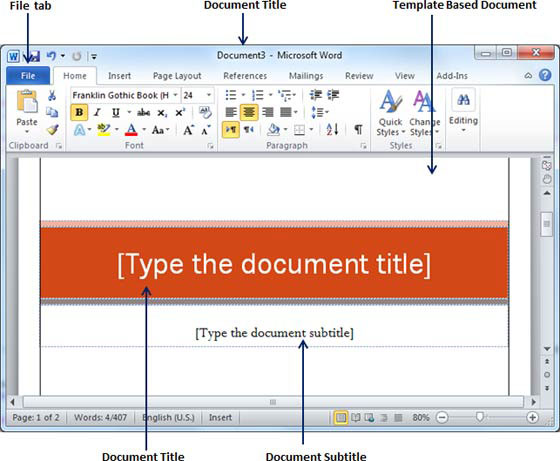Viewport: 560px width, 461px height.
Task: Select the Format Painter brush
Action: 52,130
